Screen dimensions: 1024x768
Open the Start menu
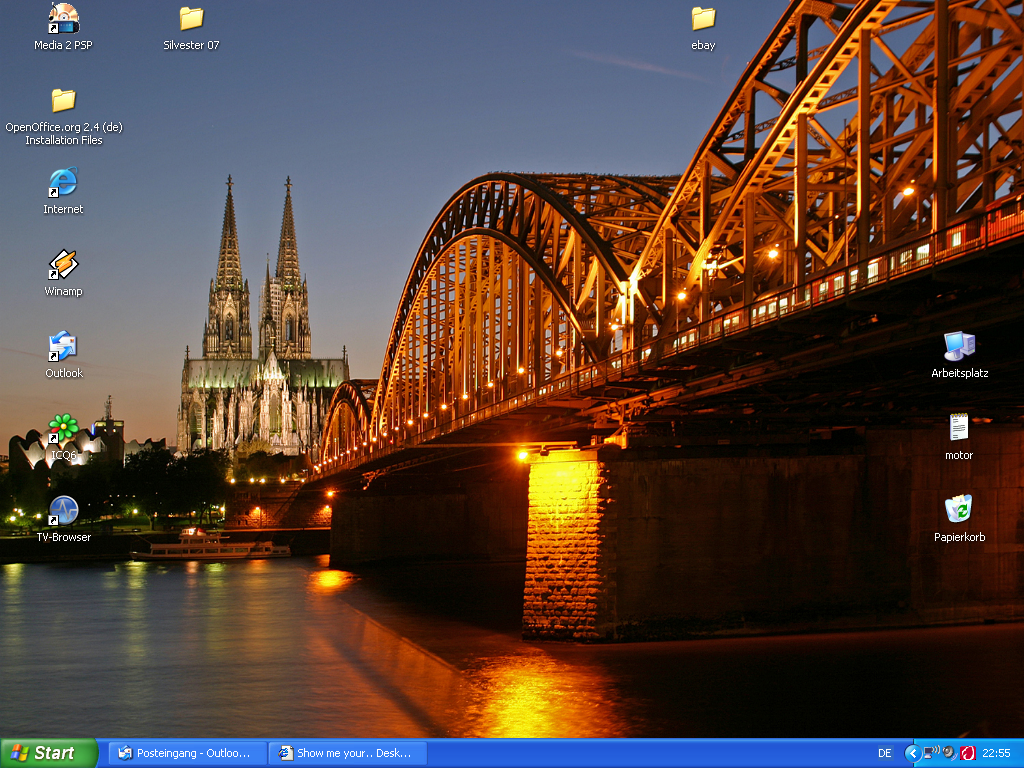tap(48, 753)
